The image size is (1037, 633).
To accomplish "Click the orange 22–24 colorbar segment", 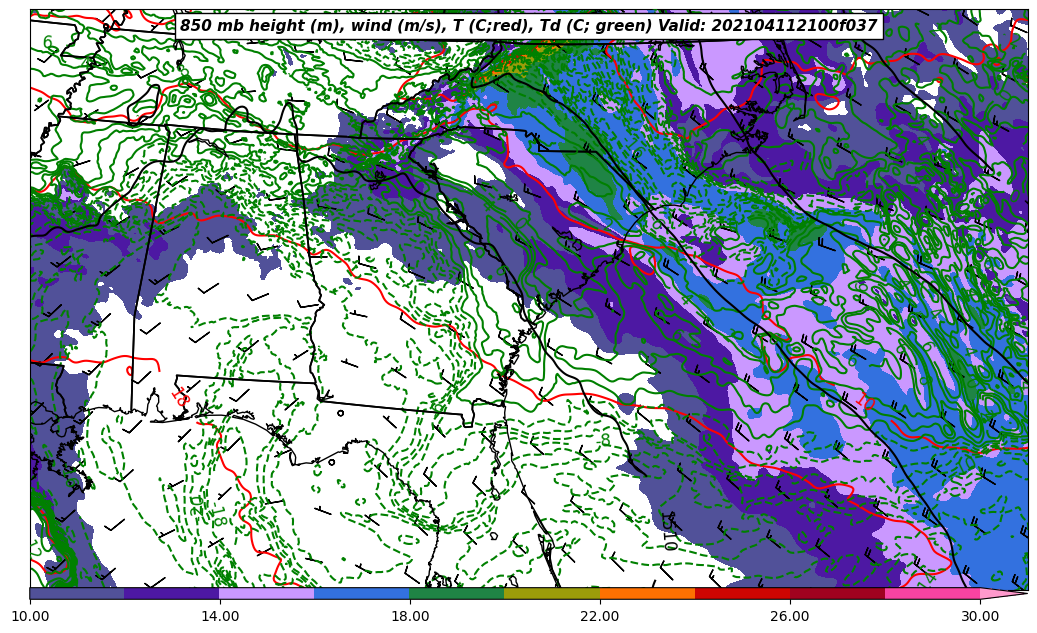I will coord(647,593).
